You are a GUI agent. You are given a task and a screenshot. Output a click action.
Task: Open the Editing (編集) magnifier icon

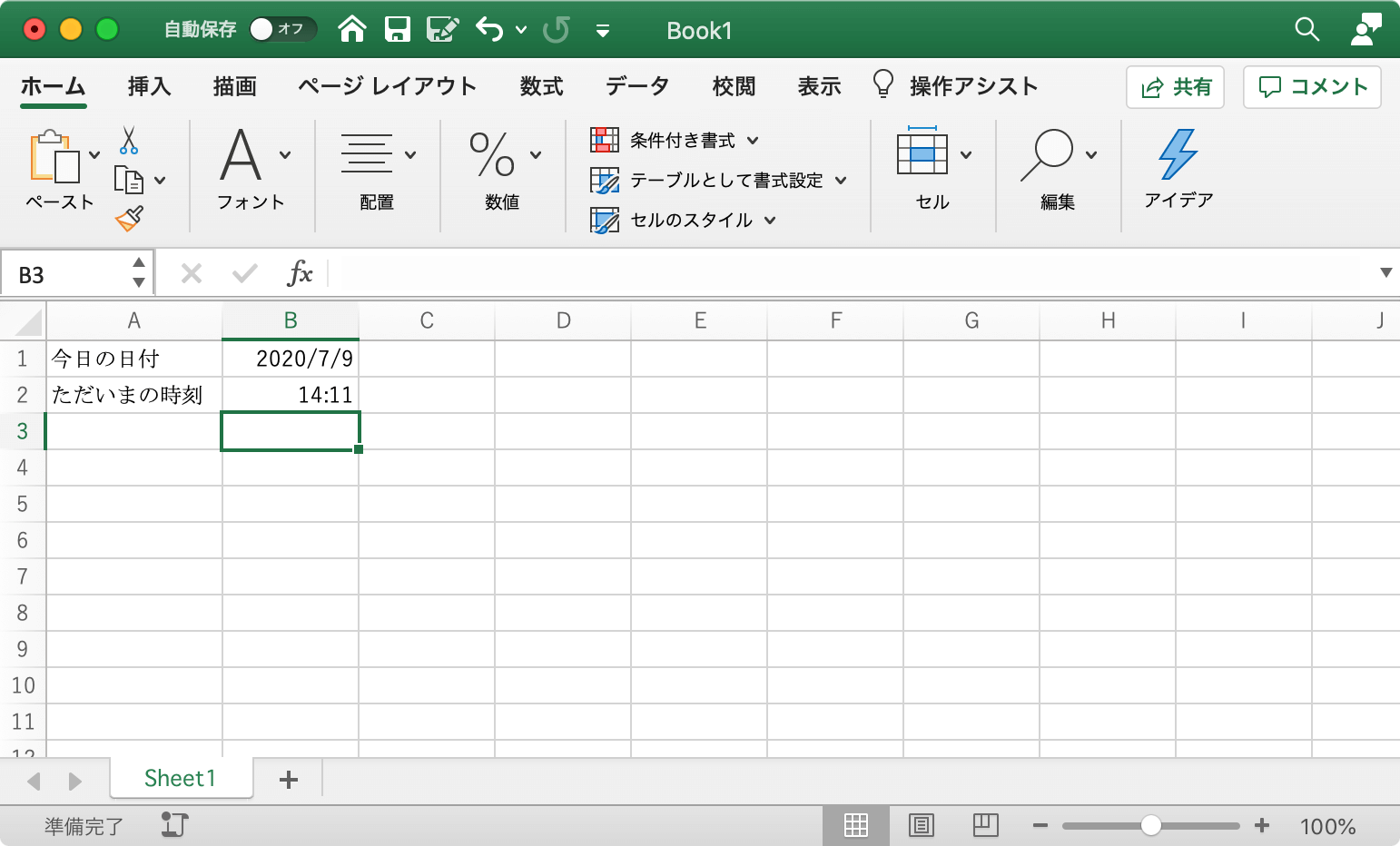tap(1047, 154)
